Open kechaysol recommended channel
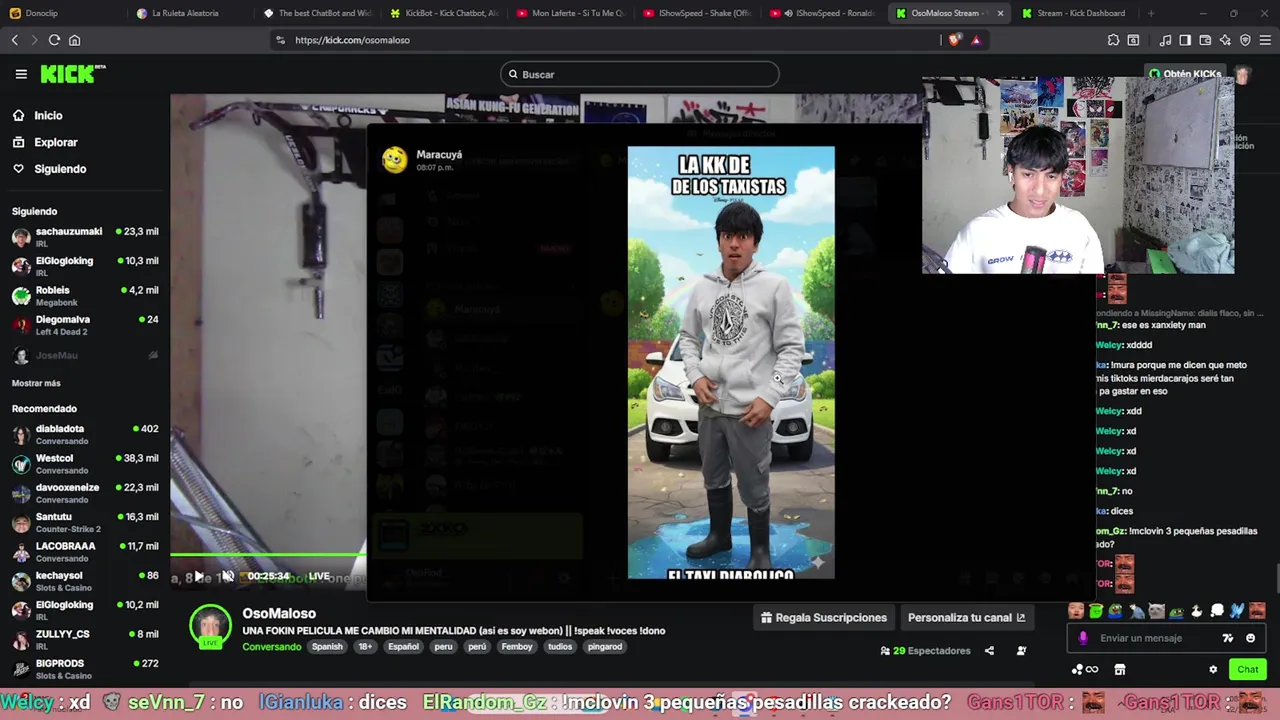This screenshot has height=720, width=1280. click(x=84, y=581)
